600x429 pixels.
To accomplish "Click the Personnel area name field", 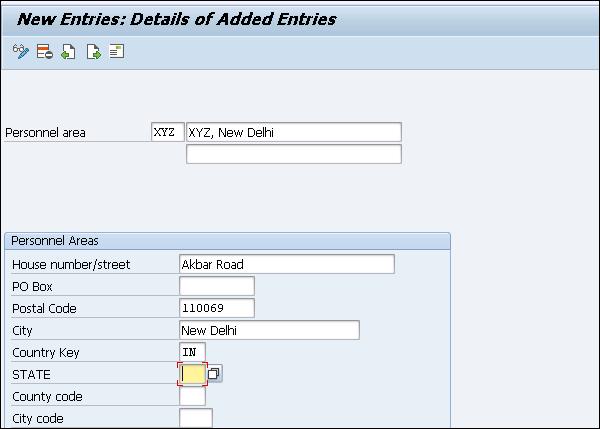I will [x=294, y=132].
